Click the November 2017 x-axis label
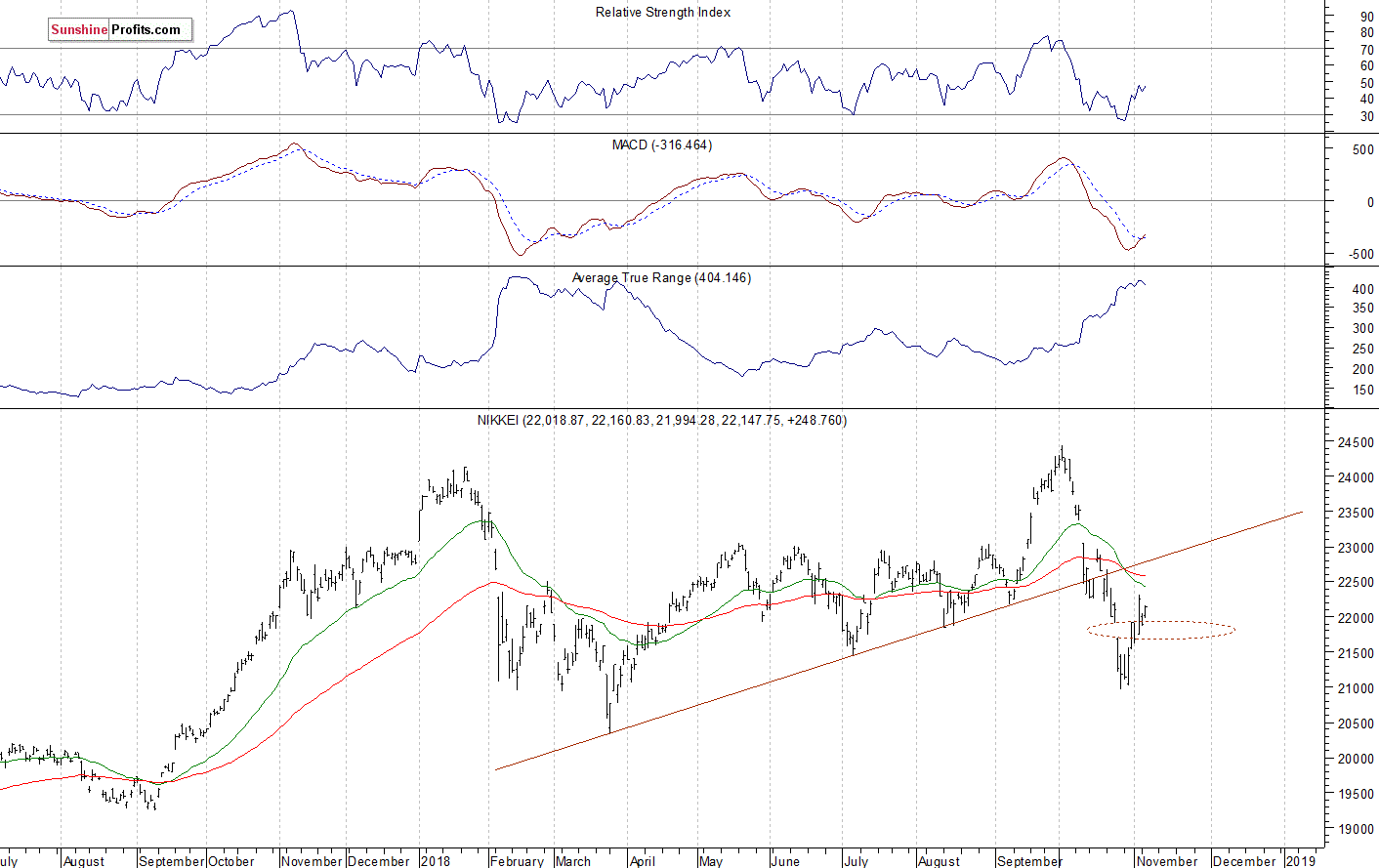Viewport: 1379px width, 868px height. point(312,861)
